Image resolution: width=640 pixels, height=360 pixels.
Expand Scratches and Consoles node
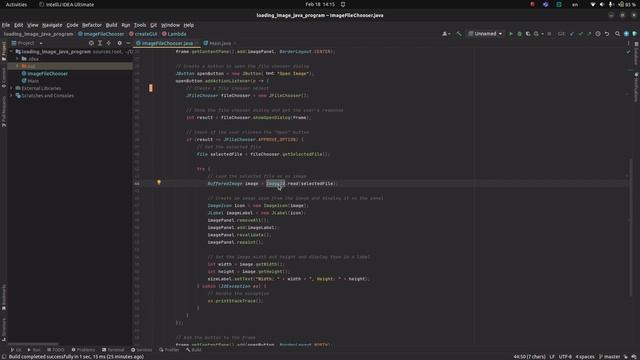(11, 96)
